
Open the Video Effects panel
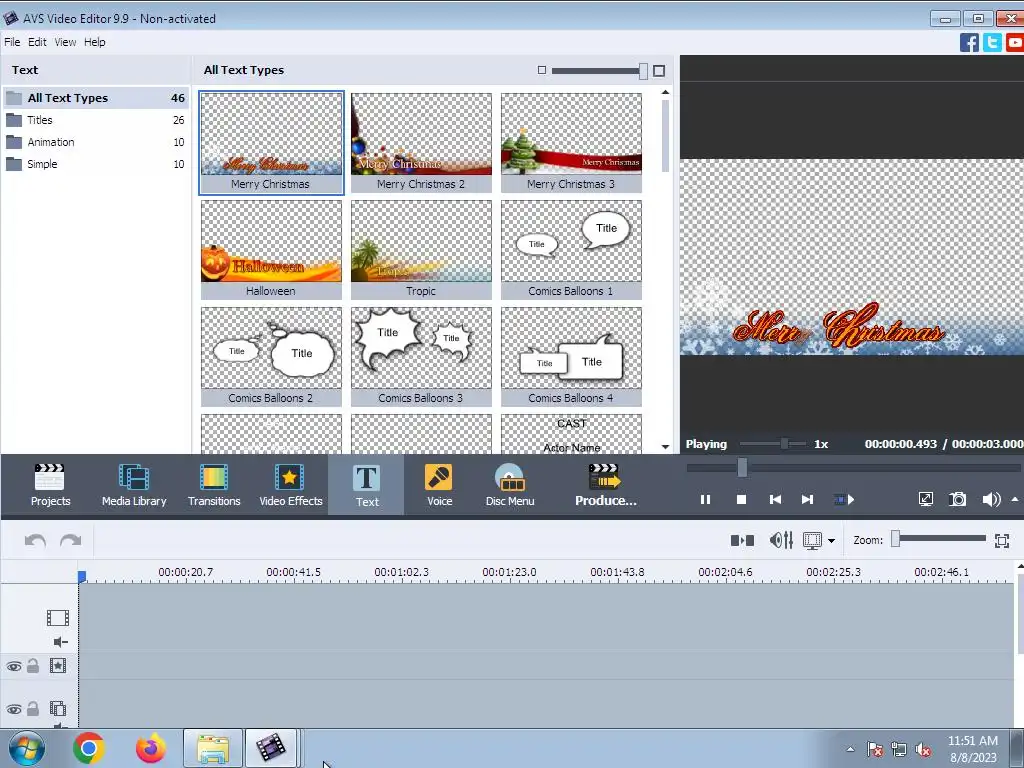coord(291,485)
